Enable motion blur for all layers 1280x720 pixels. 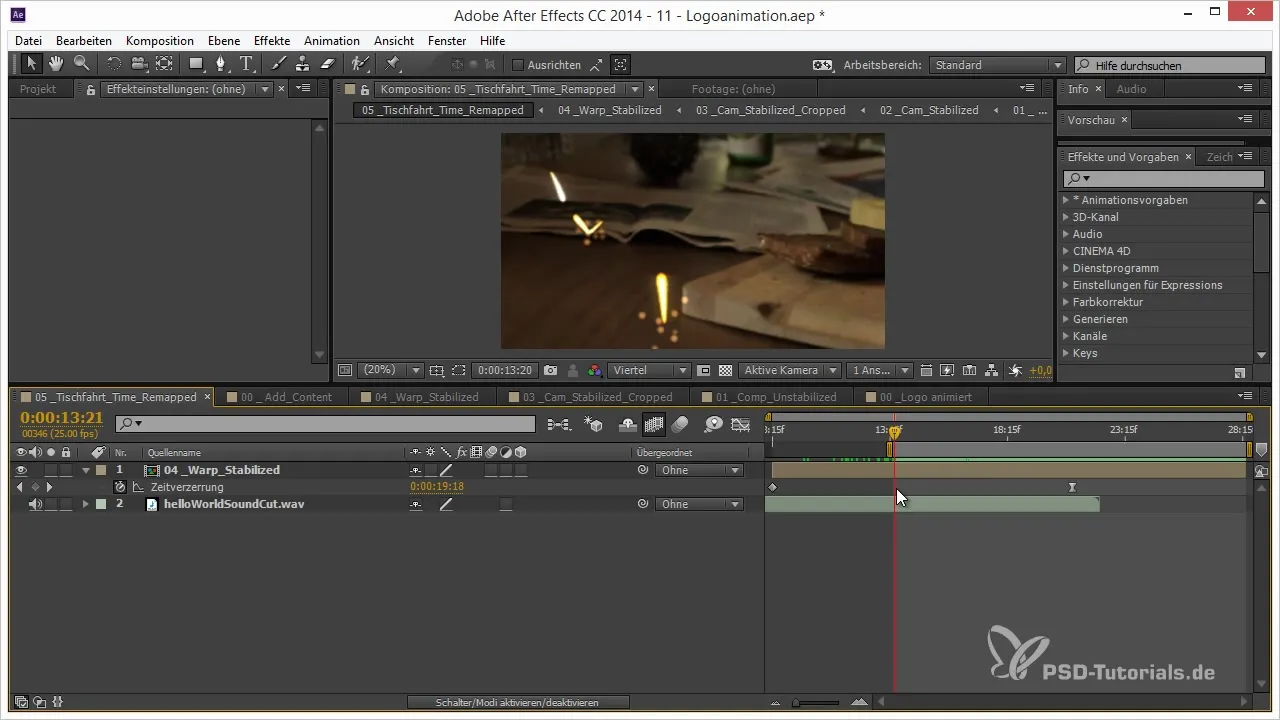pos(680,424)
